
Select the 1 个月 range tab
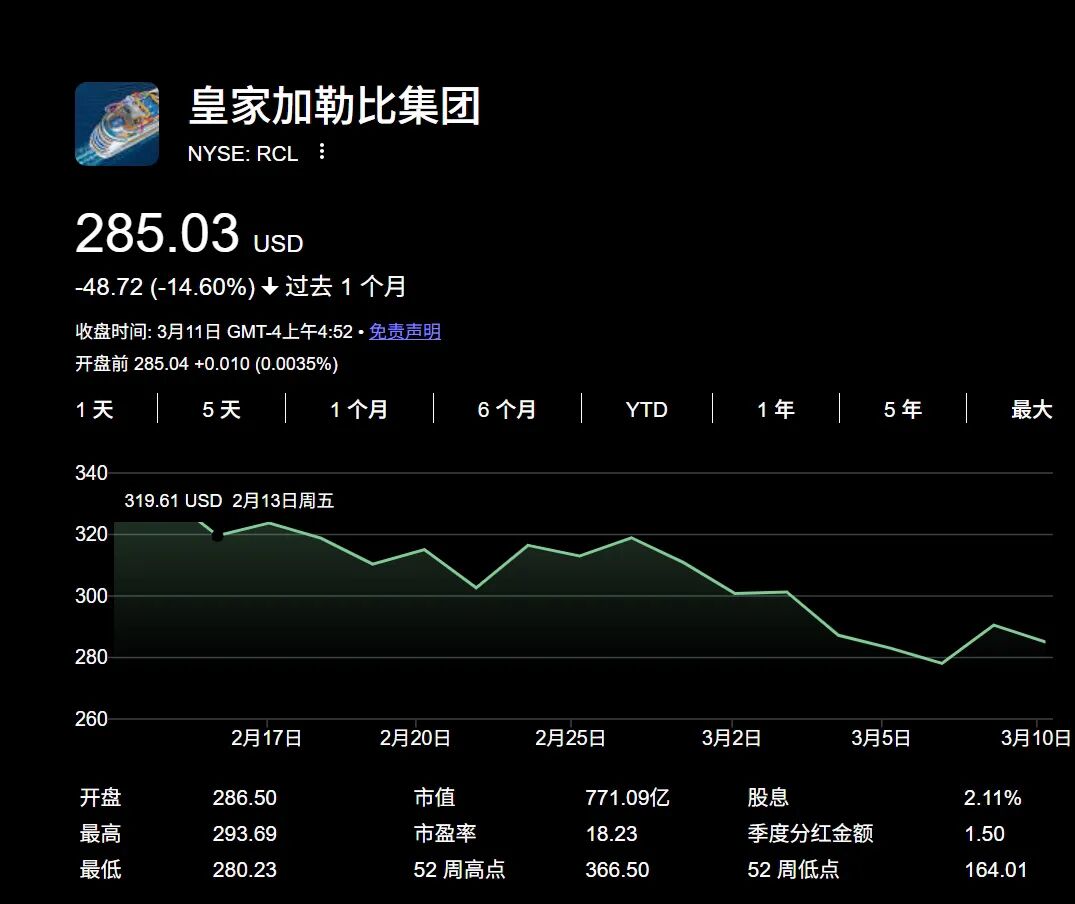point(359,410)
